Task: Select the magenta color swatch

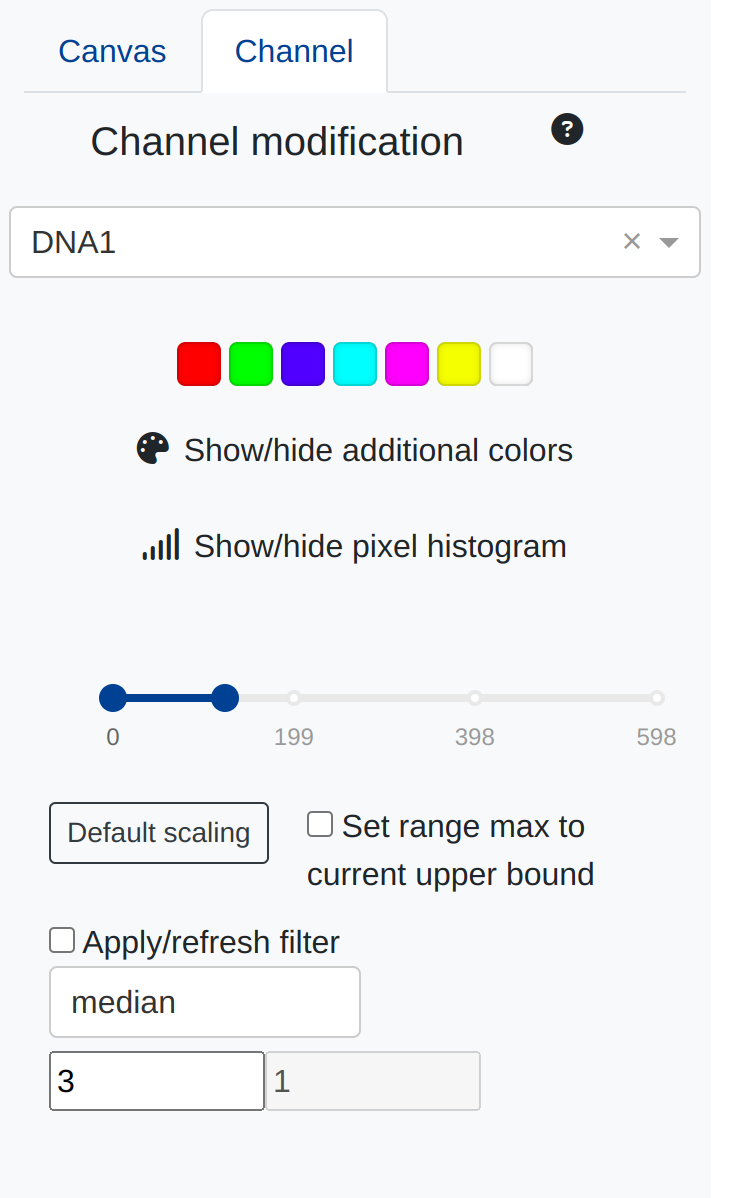Action: 407,364
